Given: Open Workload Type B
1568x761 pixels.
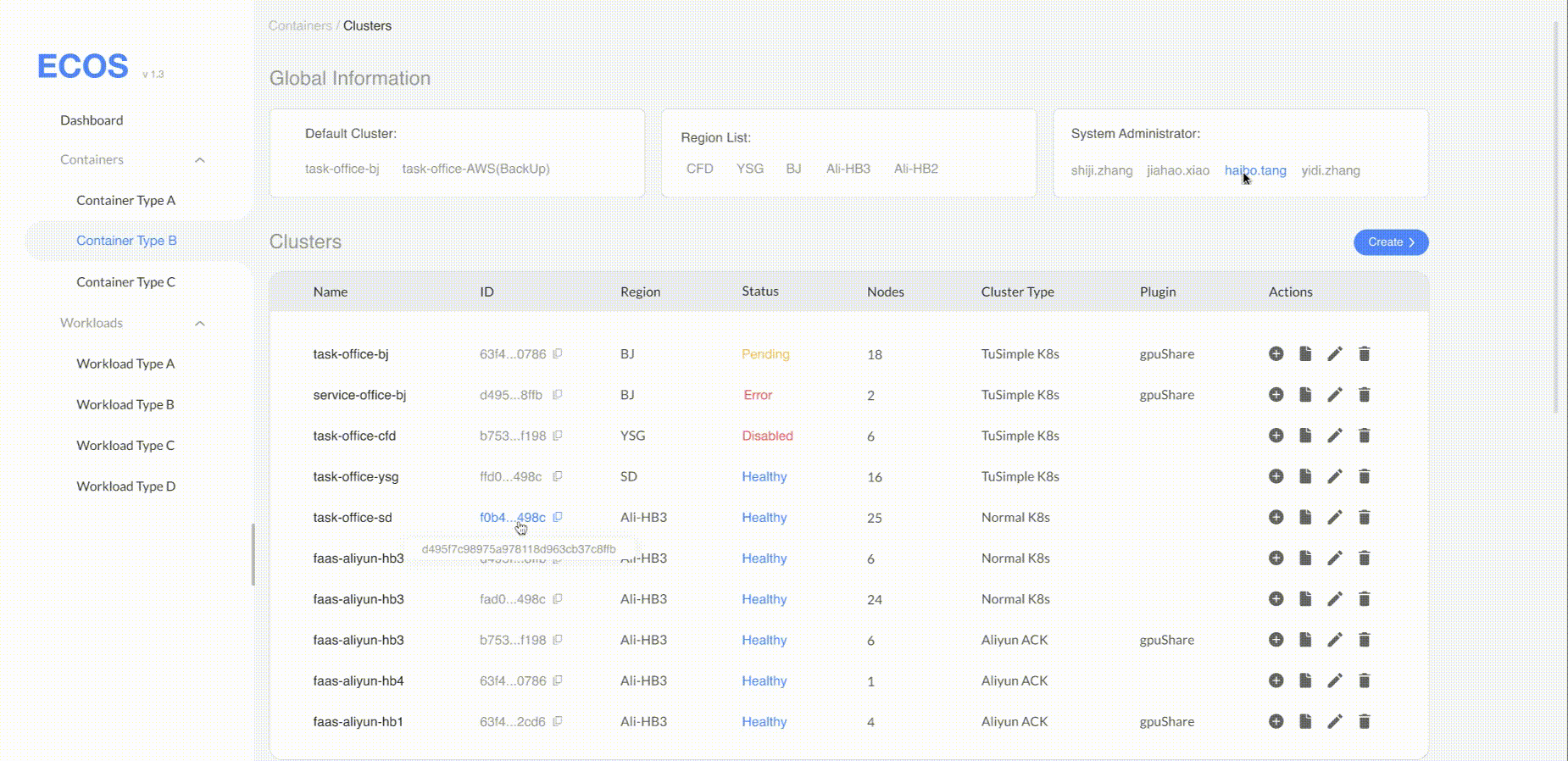Looking at the screenshot, I should [x=125, y=404].
